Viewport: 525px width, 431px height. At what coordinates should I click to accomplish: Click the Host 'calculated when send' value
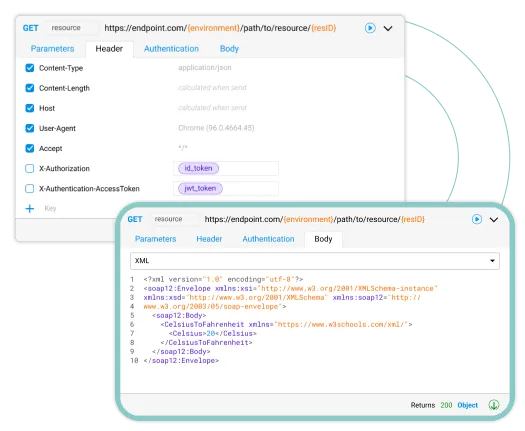tap(212, 108)
